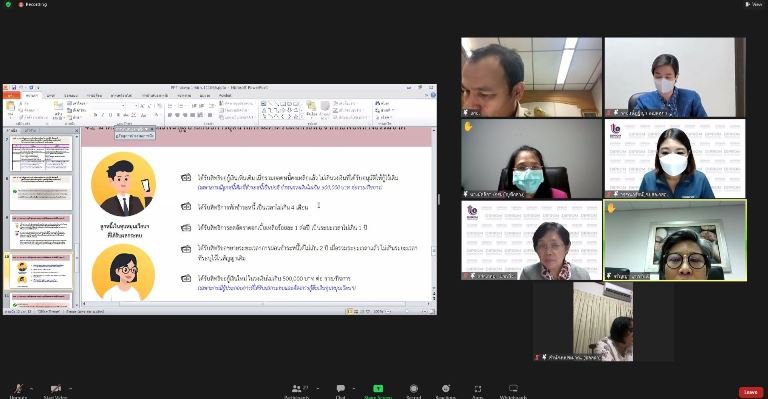Viewport: 768px width, 399px height.
Task: Select the bottom single participant video tile
Action: click(603, 322)
